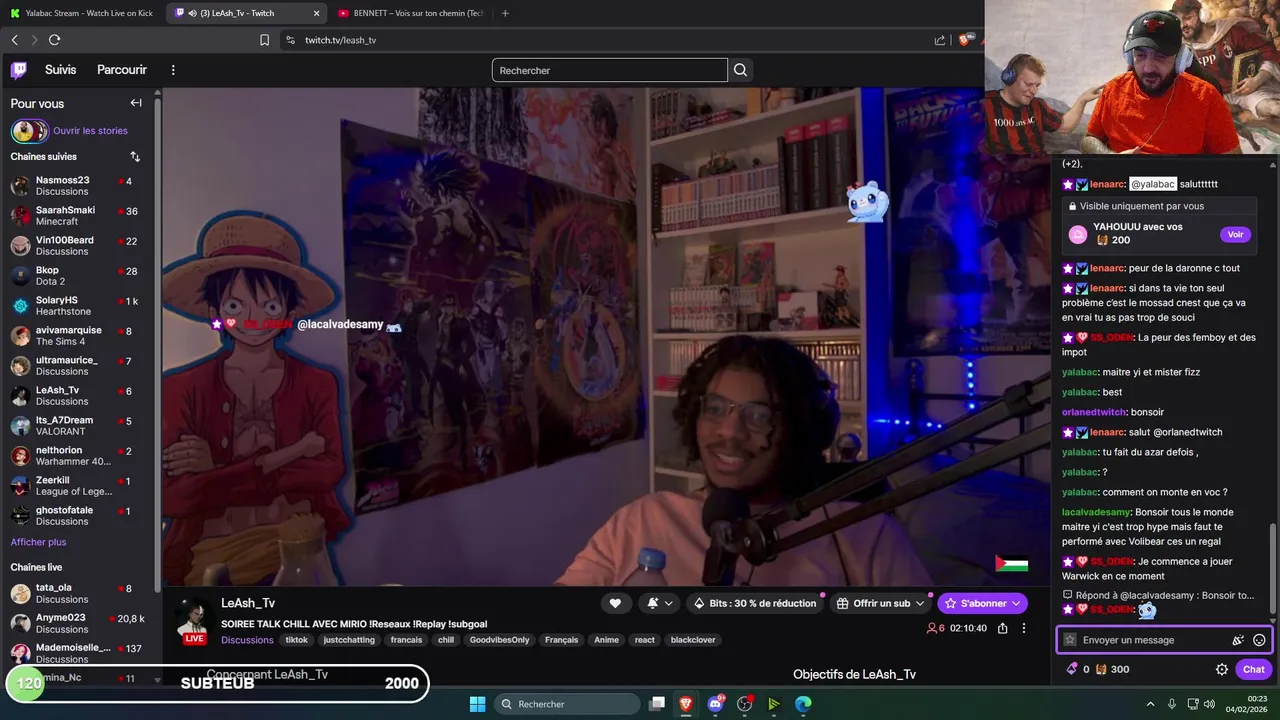Screen dimensions: 1280x720
Task: Click the chat scrollbar down arrow
Action: [1273, 621]
